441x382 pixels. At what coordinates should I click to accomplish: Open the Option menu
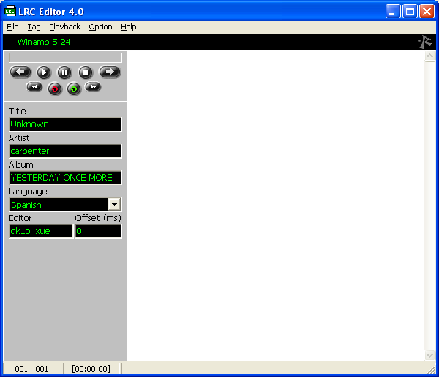100,27
